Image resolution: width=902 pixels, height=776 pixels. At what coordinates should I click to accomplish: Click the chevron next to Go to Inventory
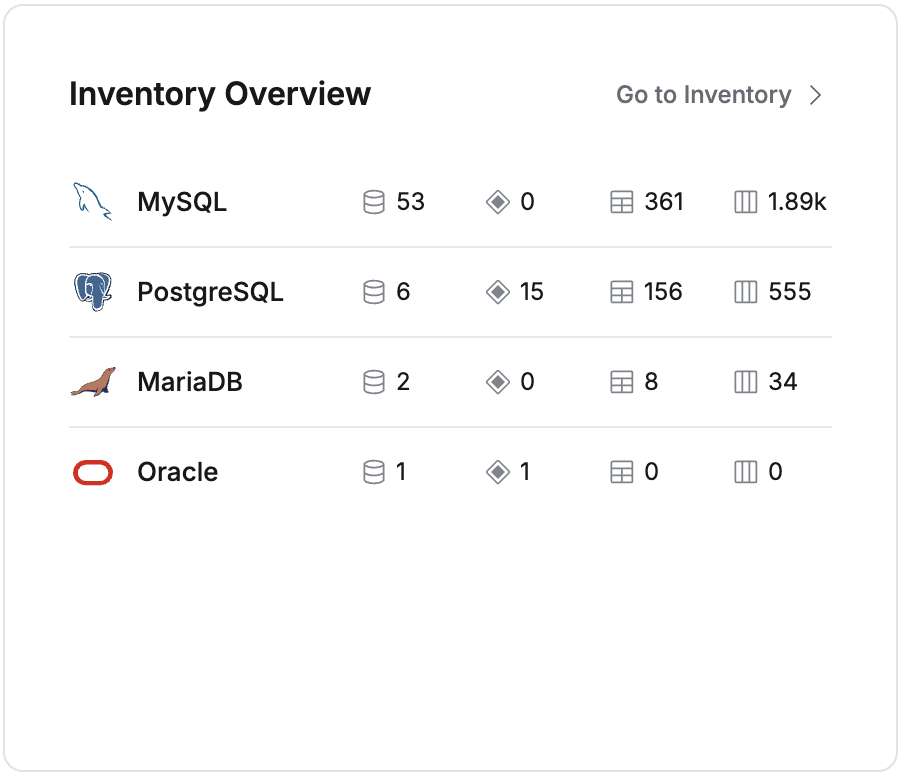pos(816,95)
